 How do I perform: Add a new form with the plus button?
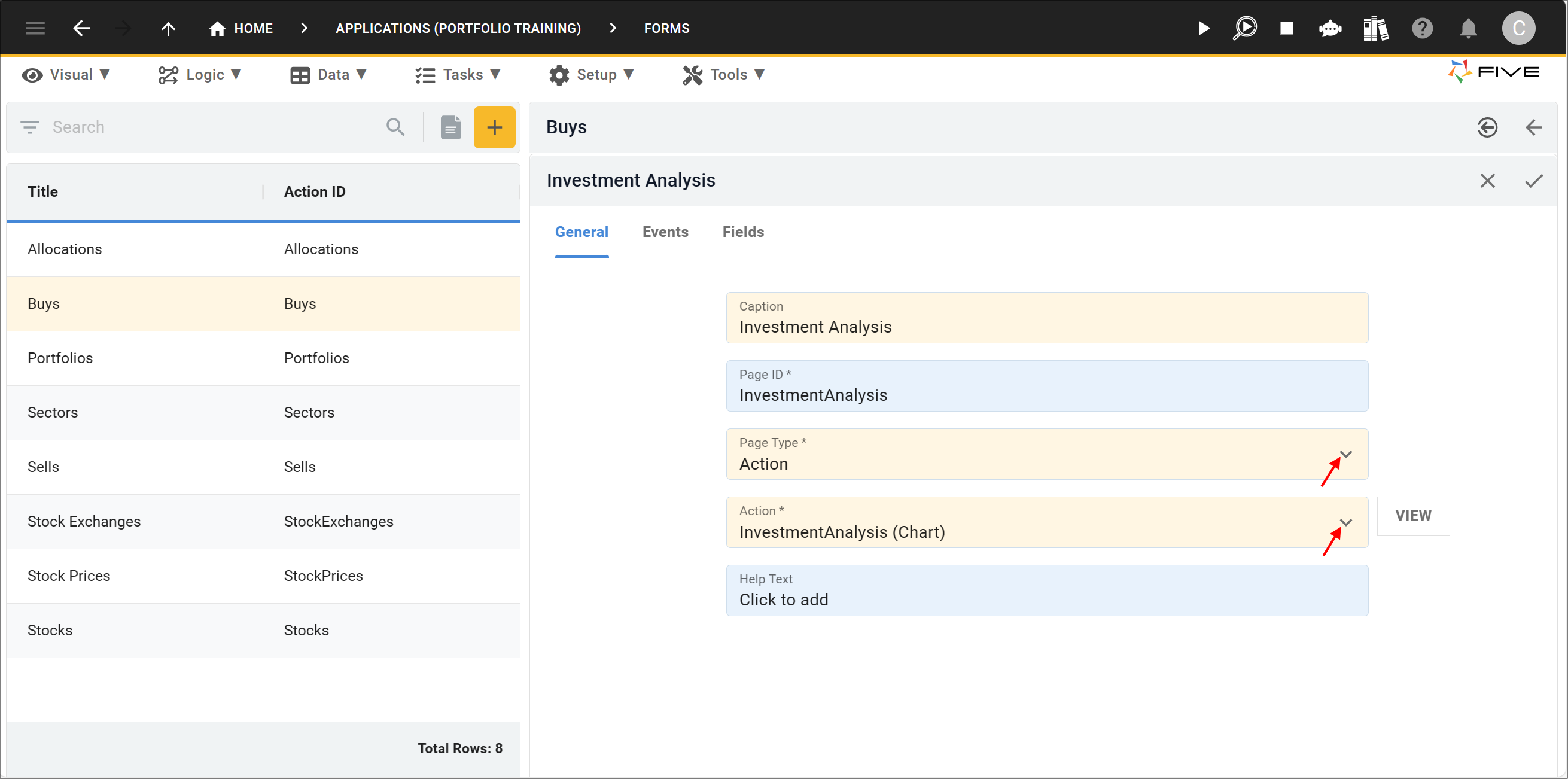(x=494, y=127)
